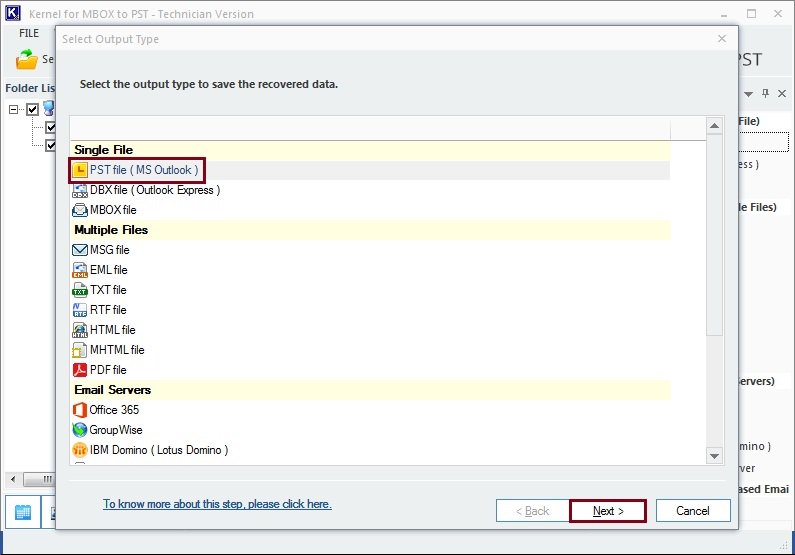Click folder list scroll left arrow
The height and width of the screenshot is (555, 795).
point(13,479)
